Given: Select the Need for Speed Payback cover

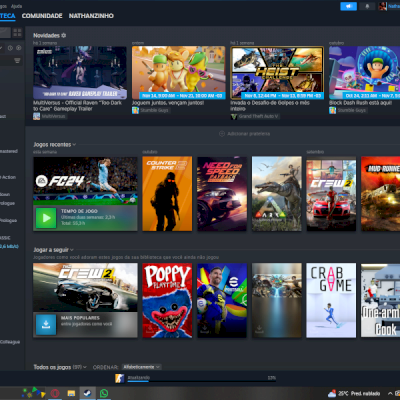Looking at the screenshot, I should click(x=222, y=194).
